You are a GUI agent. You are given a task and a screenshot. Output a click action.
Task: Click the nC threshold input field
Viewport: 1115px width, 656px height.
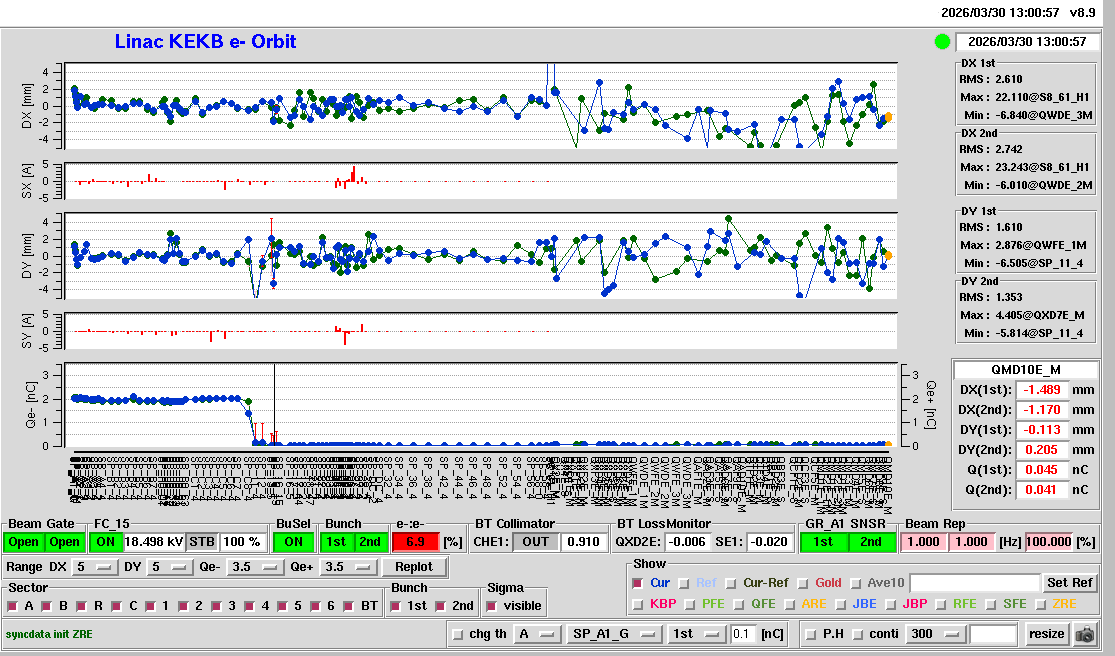[x=742, y=634]
